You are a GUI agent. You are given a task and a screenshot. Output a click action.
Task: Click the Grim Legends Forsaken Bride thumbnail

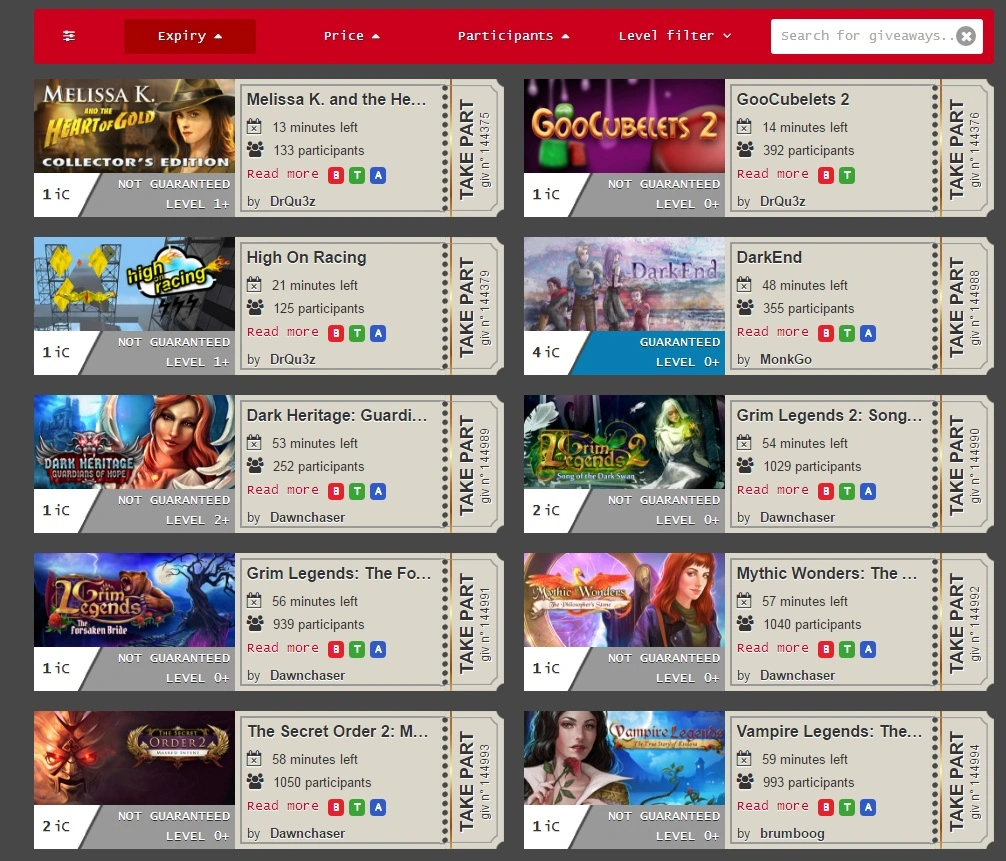click(x=134, y=599)
